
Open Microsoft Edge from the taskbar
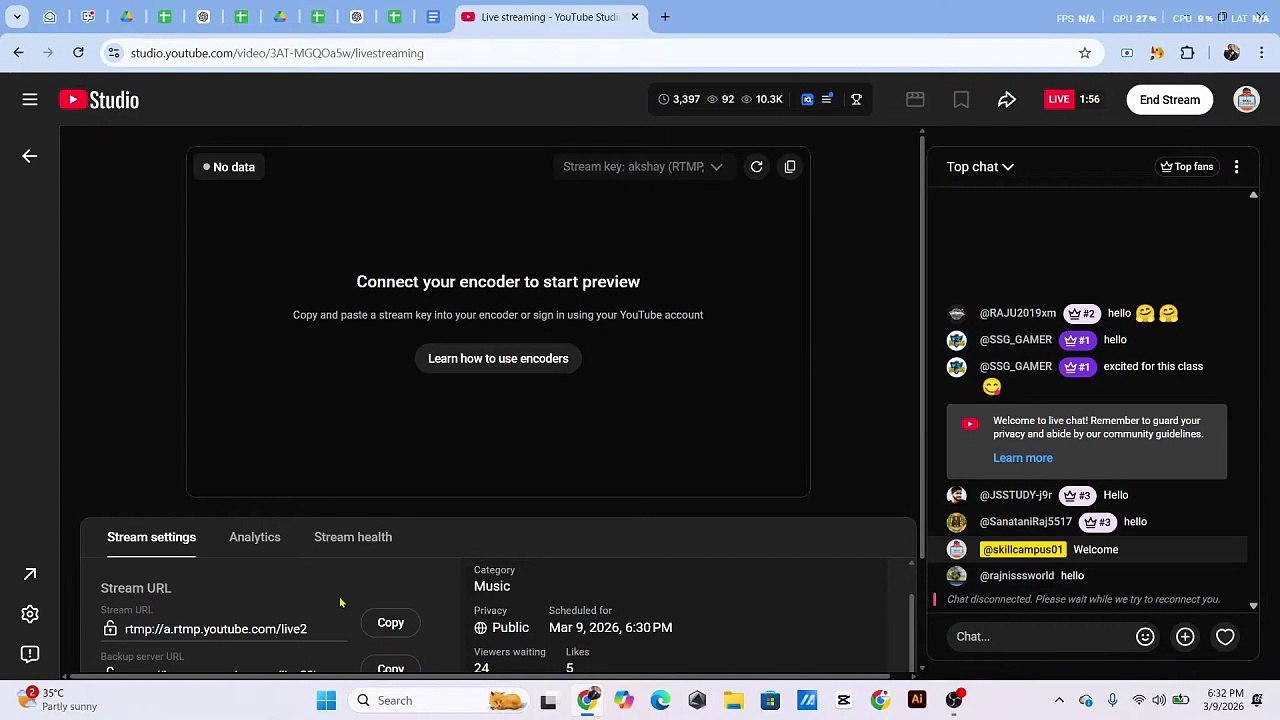click(660, 700)
